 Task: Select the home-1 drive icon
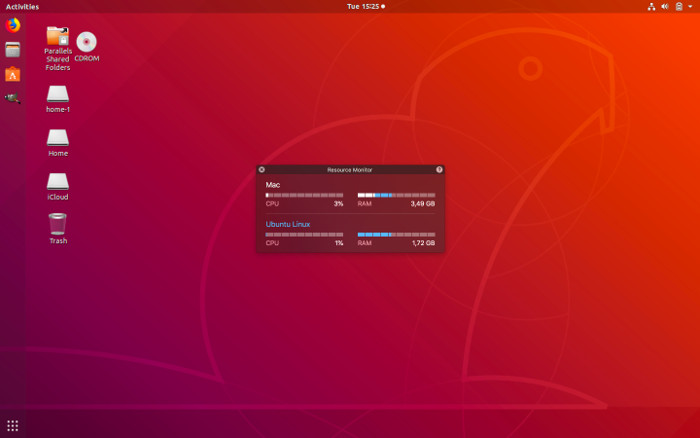tap(58, 99)
